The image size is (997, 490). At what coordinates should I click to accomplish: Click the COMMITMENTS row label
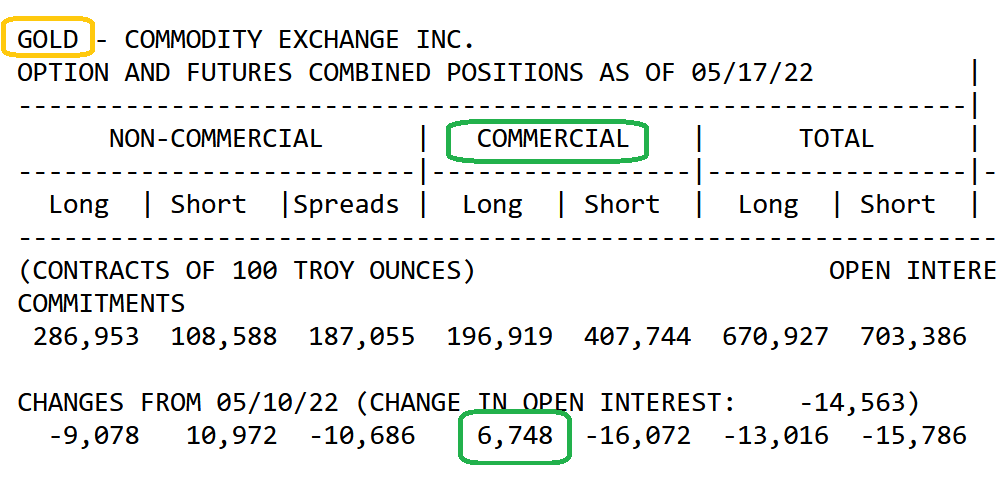coord(101,304)
